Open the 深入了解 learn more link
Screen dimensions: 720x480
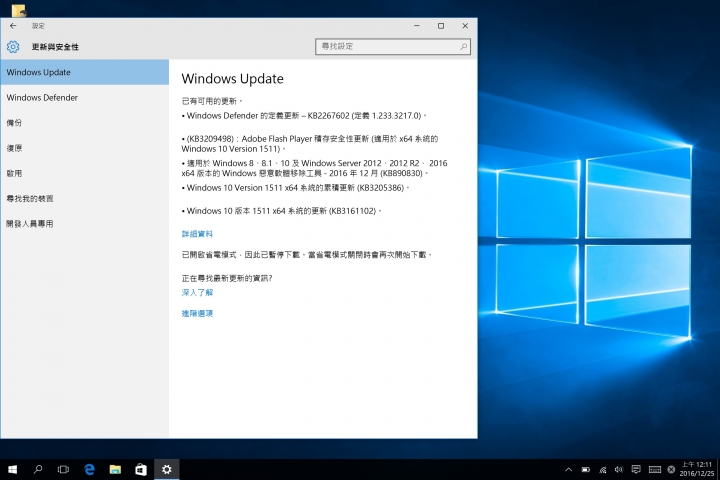[197, 293]
